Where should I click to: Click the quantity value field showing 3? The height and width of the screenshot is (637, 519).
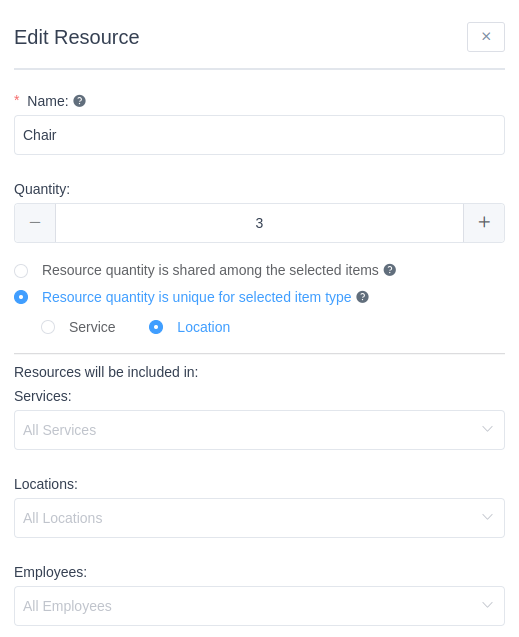[x=260, y=223]
